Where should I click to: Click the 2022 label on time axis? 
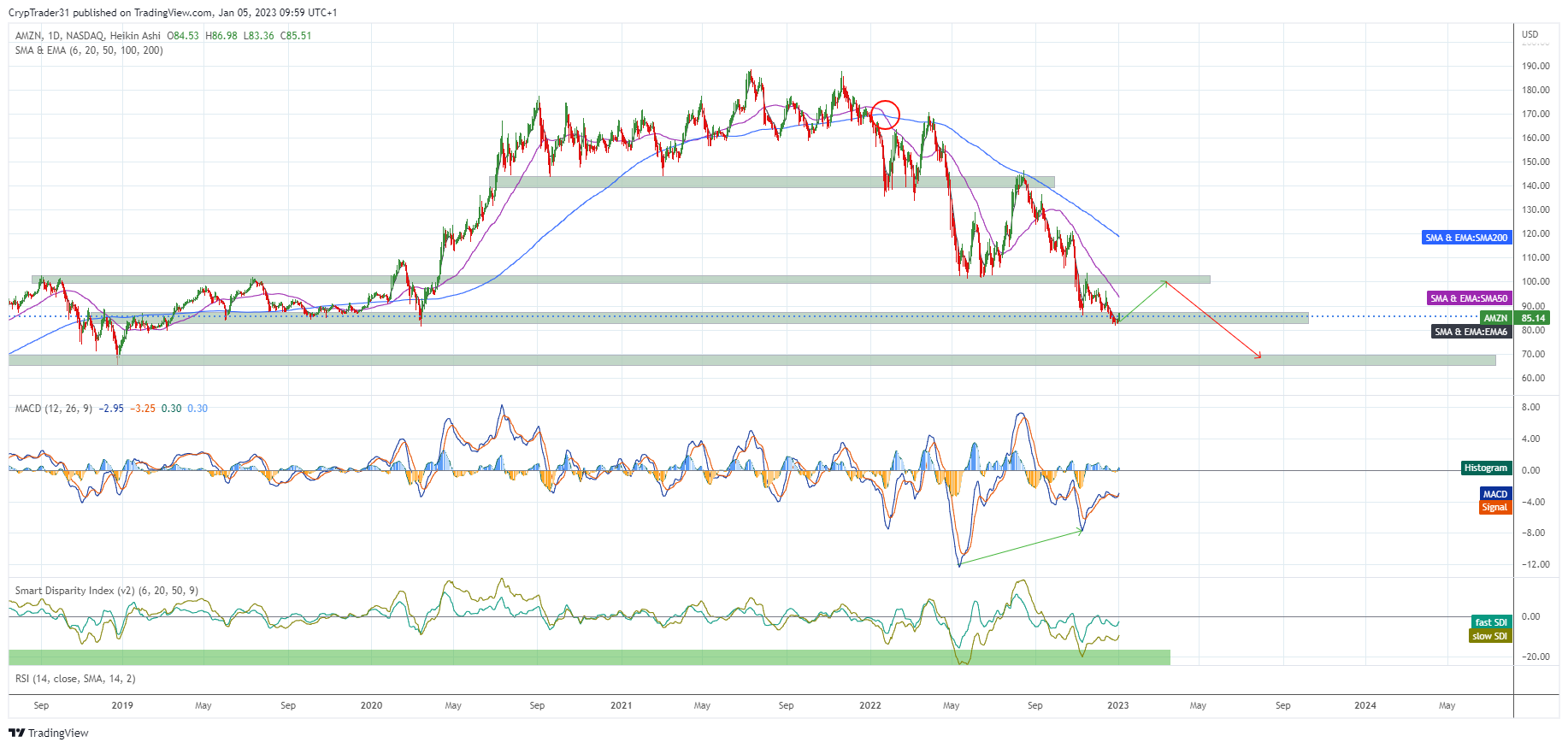click(869, 705)
